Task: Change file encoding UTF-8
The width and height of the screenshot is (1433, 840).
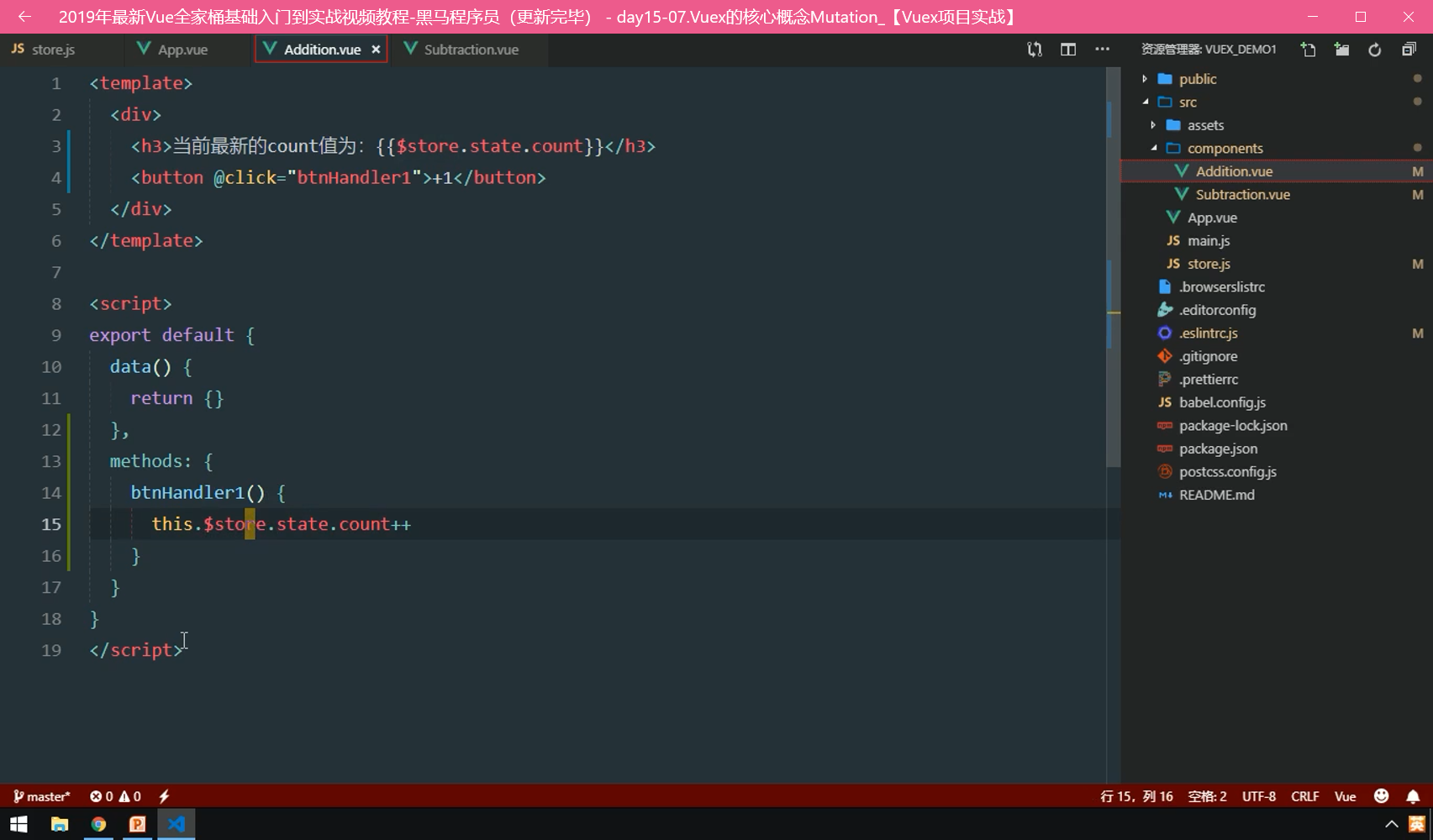Action: (x=1258, y=796)
